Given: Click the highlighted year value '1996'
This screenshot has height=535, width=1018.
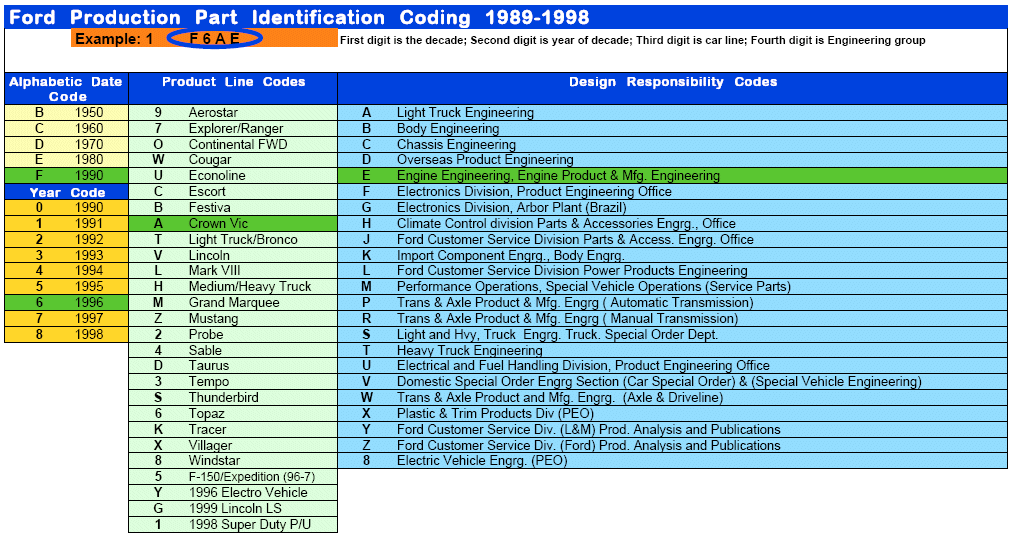Looking at the screenshot, I should [x=89, y=303].
